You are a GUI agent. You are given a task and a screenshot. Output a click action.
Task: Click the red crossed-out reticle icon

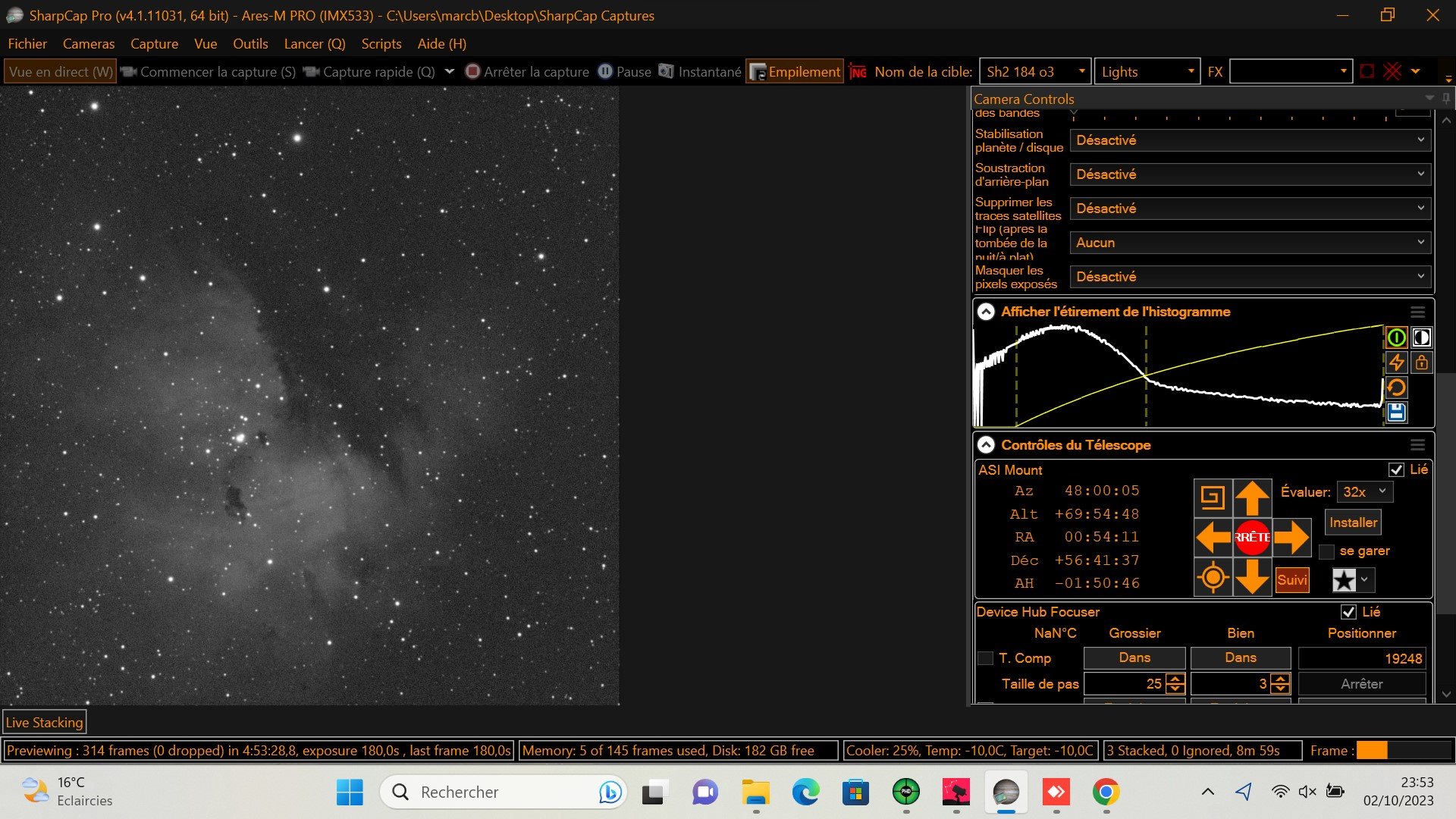pyautogui.click(x=1392, y=71)
